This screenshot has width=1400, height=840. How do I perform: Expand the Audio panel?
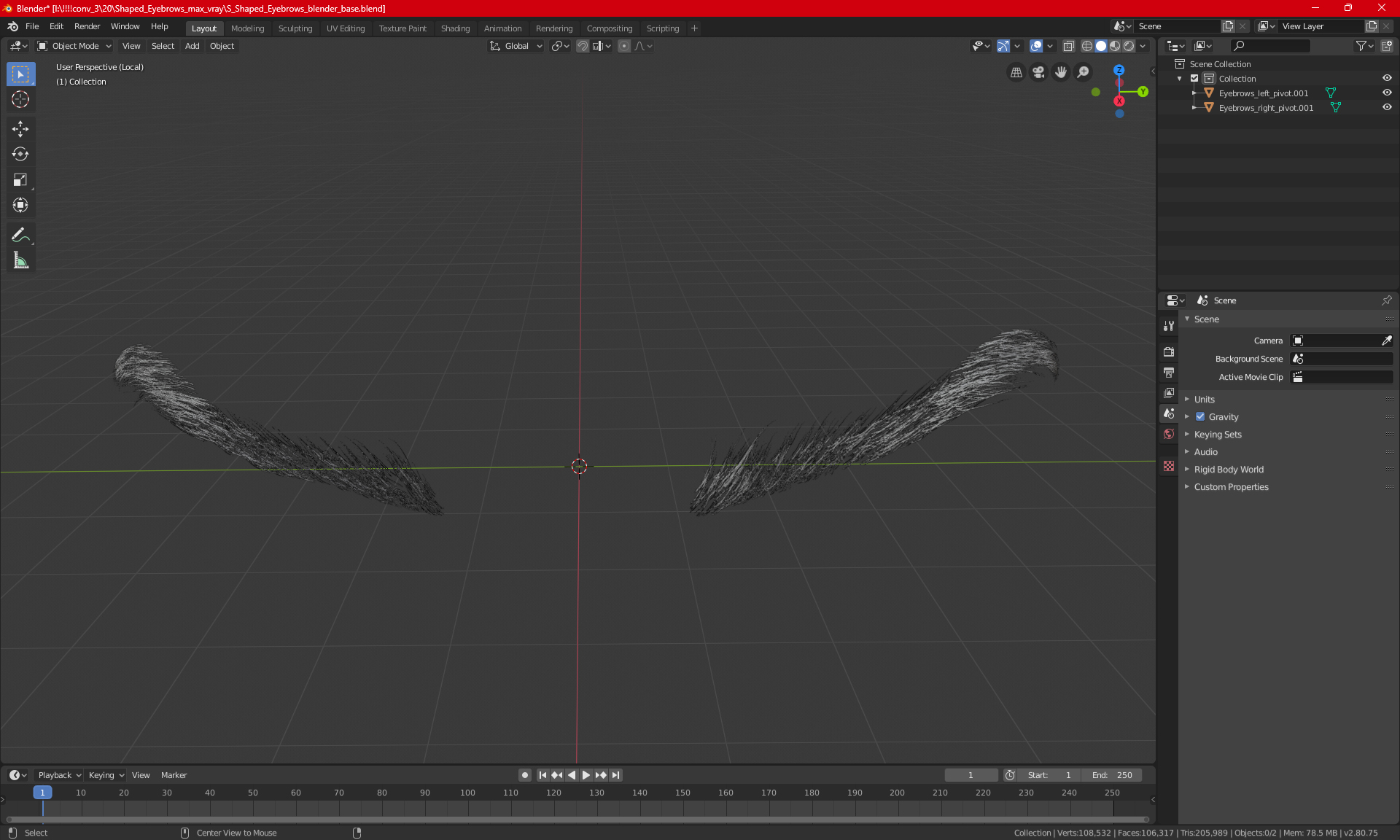click(1205, 452)
